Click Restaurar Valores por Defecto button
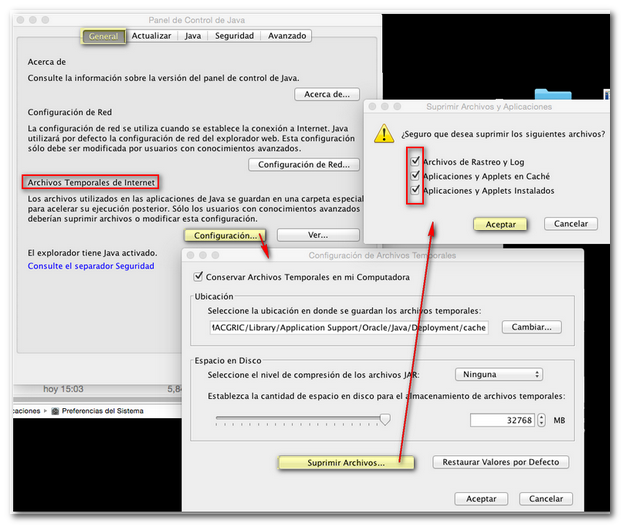Screen dimensions: 621x525 501,462
